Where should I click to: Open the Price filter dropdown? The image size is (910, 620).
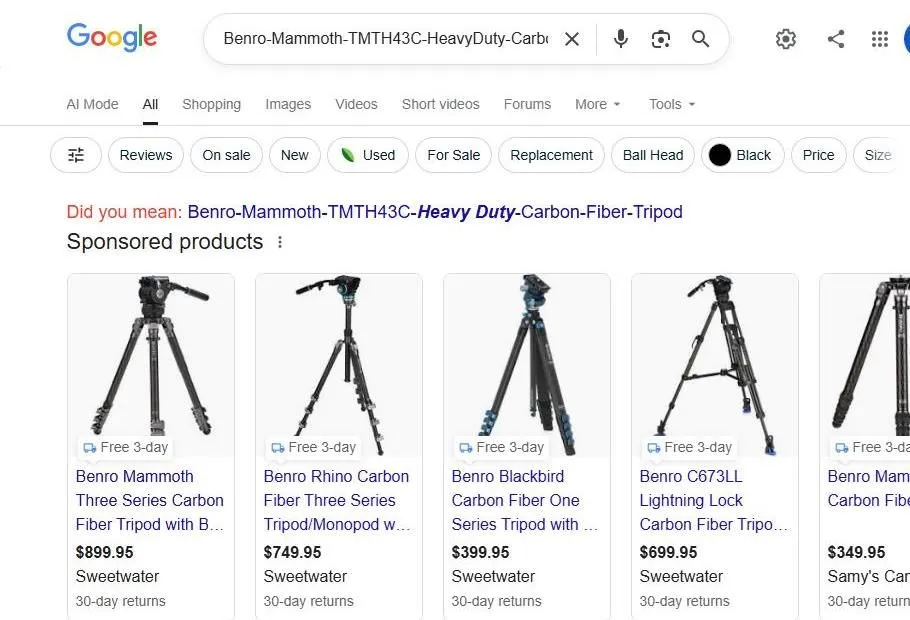tap(818, 155)
